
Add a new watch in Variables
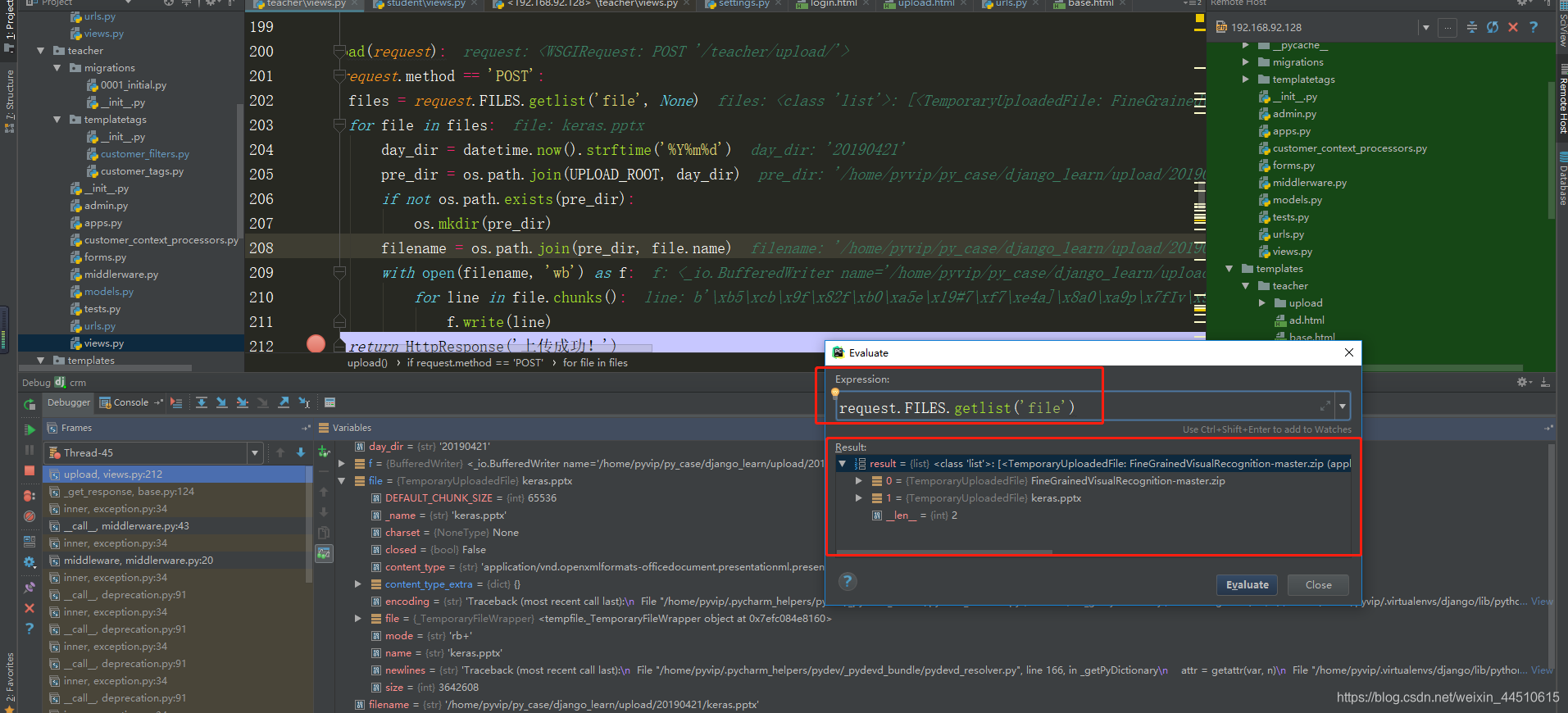(324, 452)
